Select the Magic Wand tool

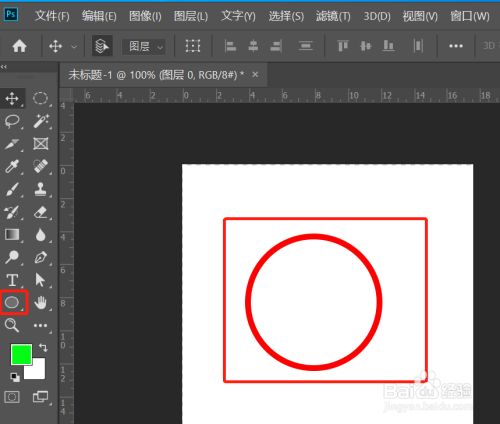click(x=40, y=121)
